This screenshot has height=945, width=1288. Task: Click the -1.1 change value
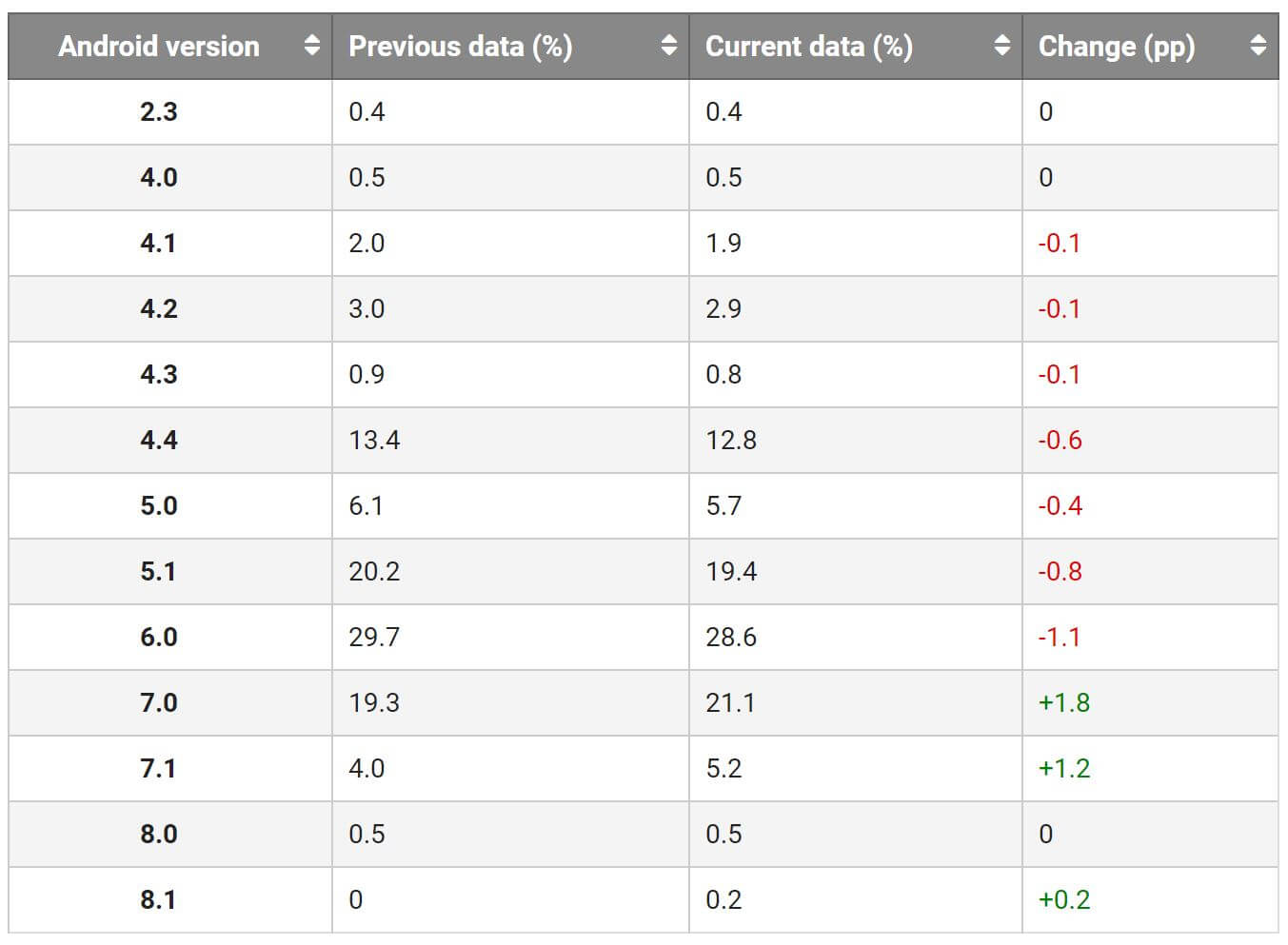coord(1060,637)
